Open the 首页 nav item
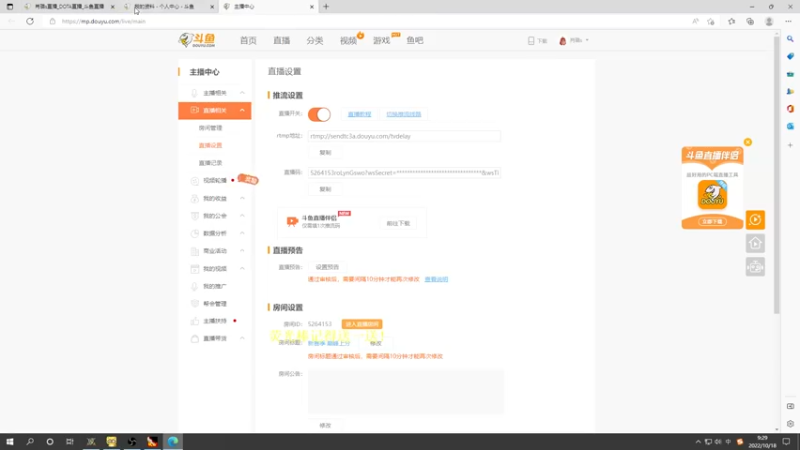The image size is (800, 450). point(248,40)
